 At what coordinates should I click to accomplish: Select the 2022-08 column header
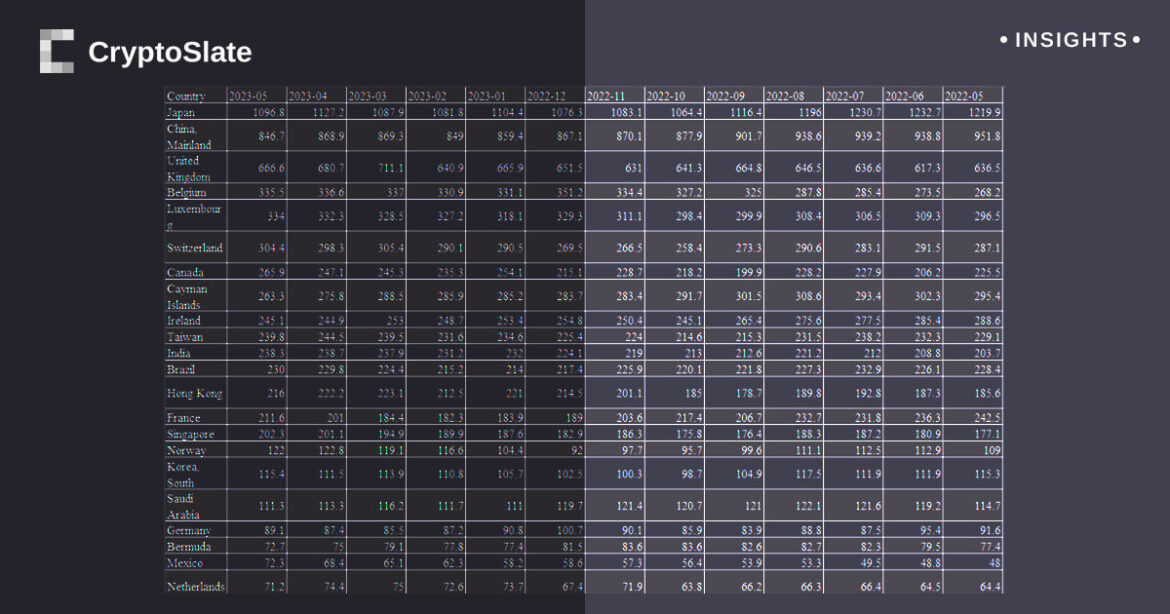tap(786, 96)
